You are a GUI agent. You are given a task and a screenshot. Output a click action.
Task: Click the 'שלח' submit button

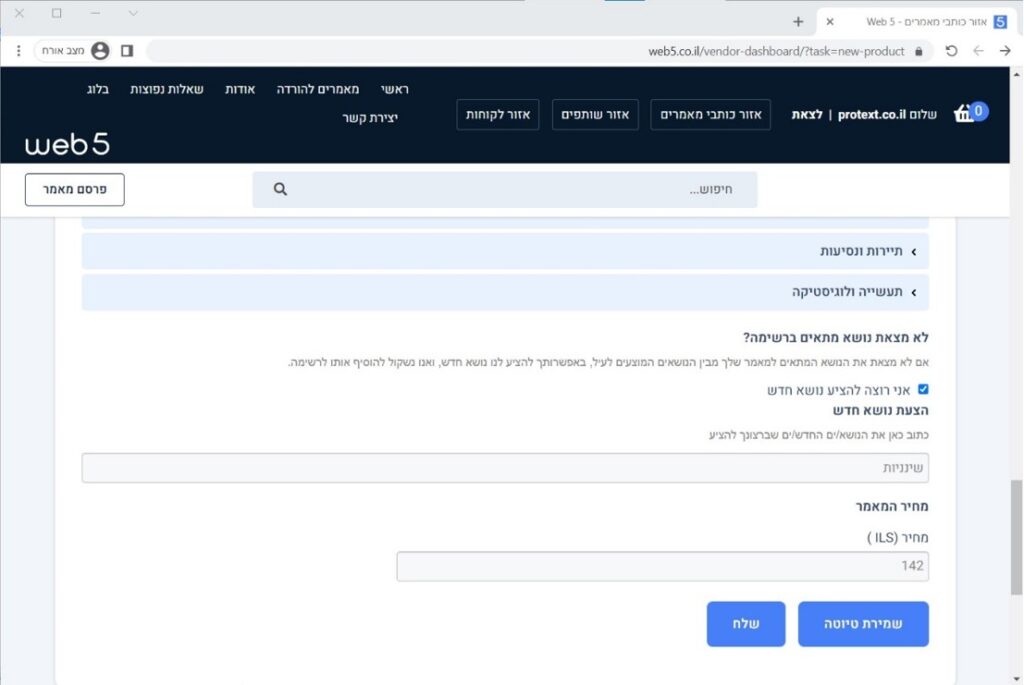(x=746, y=624)
